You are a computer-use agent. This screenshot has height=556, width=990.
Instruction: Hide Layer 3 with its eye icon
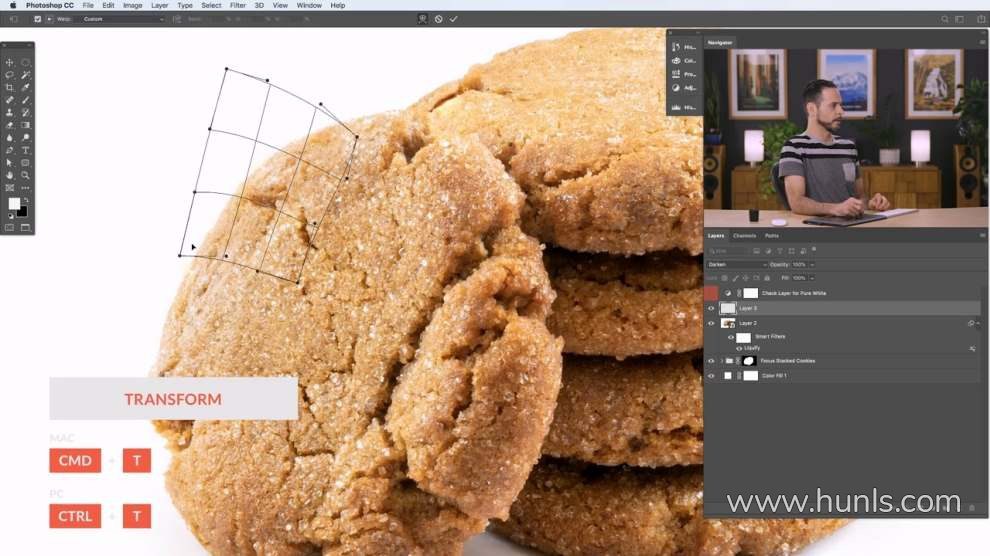coord(711,308)
